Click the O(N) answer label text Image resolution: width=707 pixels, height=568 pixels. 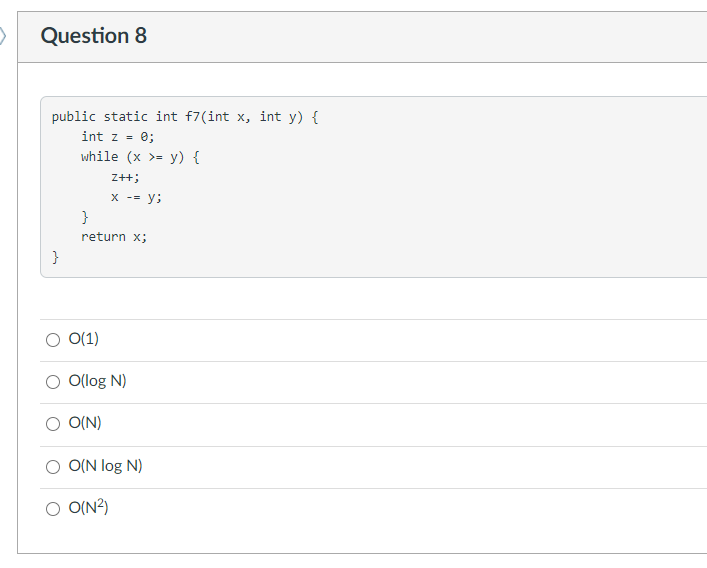click(85, 423)
